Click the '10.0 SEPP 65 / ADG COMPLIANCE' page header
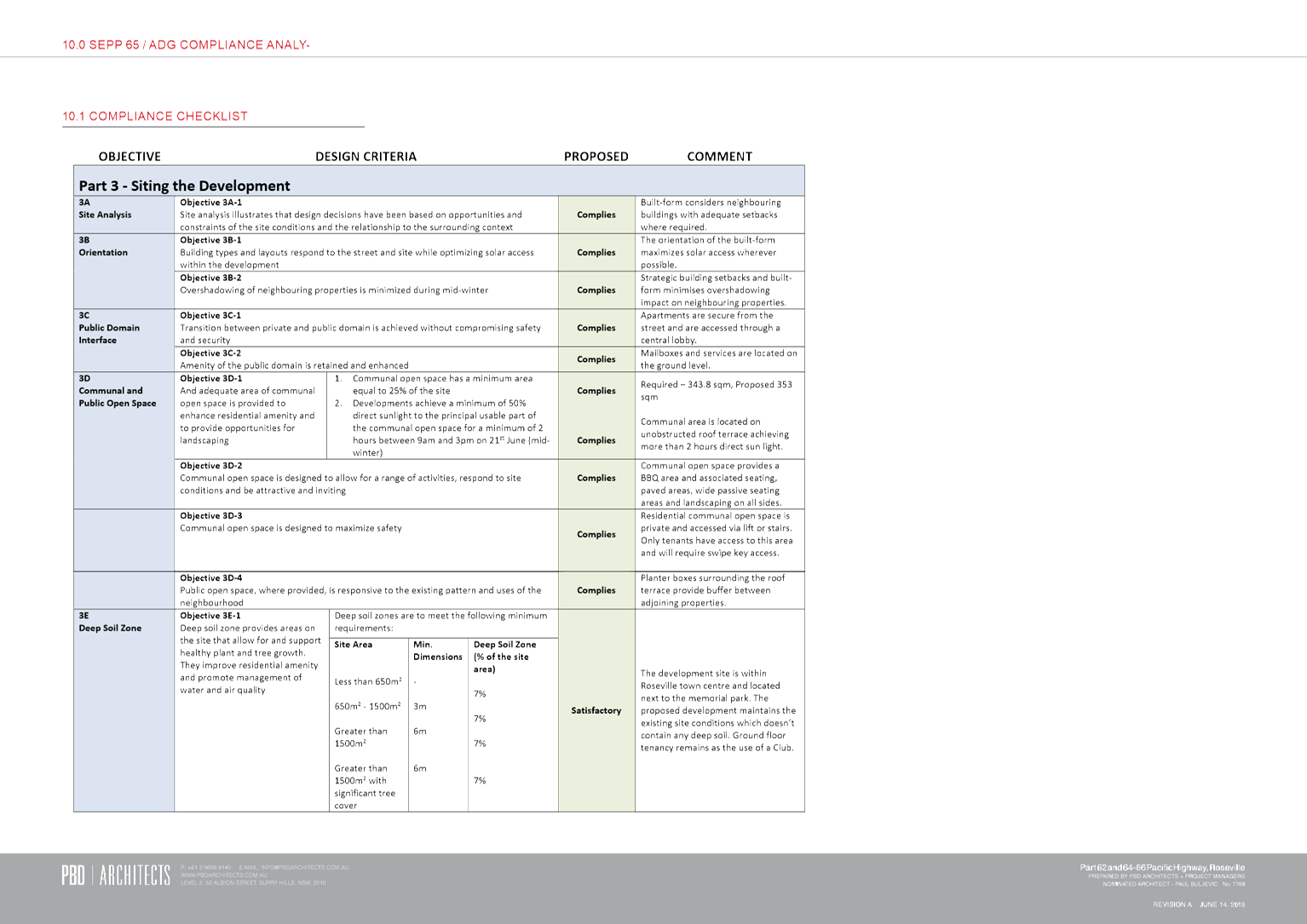This screenshot has width=1307, height=924. [186, 44]
